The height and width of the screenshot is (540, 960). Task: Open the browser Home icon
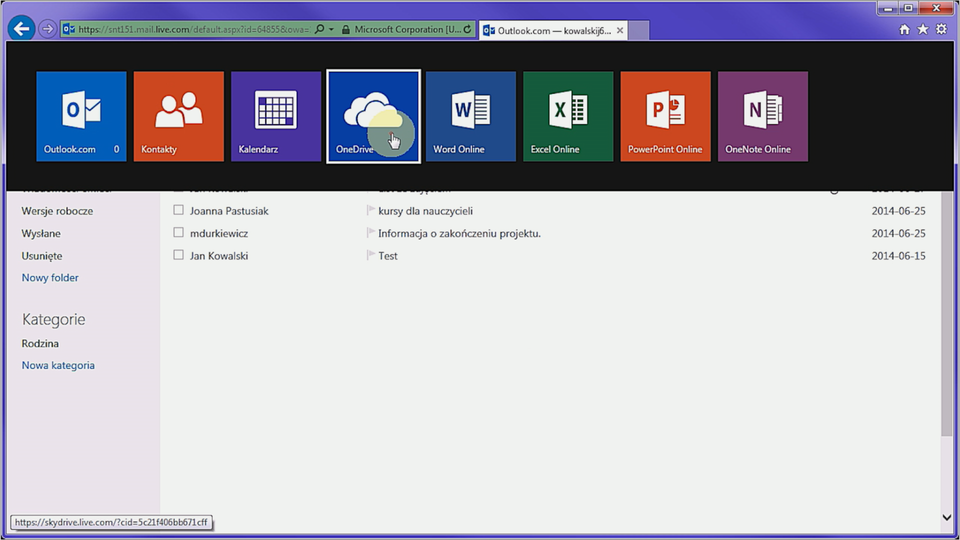(x=904, y=29)
